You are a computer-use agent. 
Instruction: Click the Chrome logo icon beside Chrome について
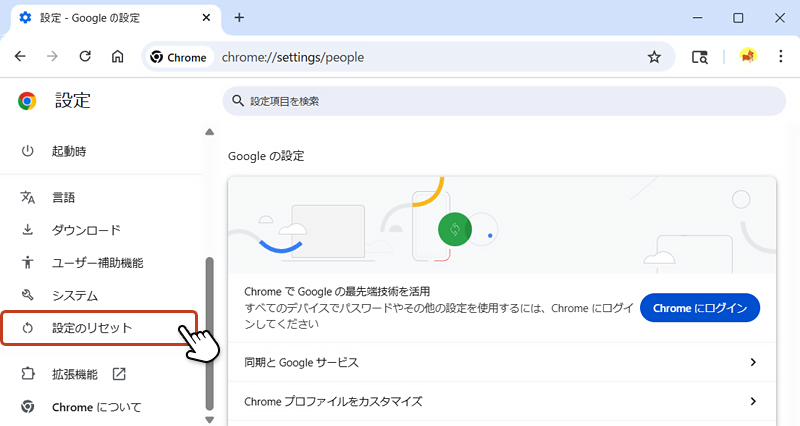pos(28,407)
